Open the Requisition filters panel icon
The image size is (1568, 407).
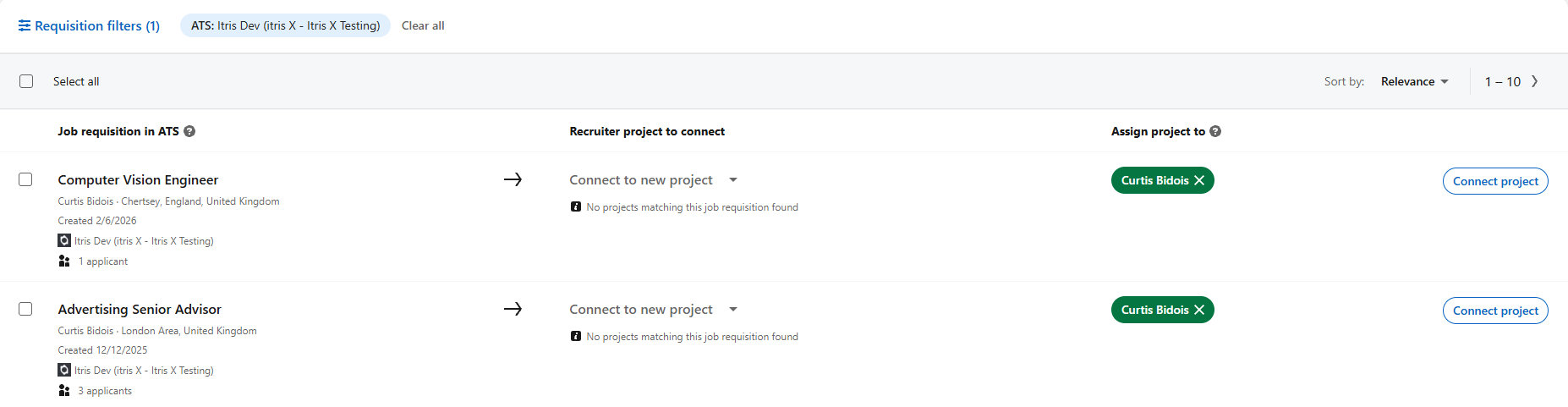click(25, 25)
